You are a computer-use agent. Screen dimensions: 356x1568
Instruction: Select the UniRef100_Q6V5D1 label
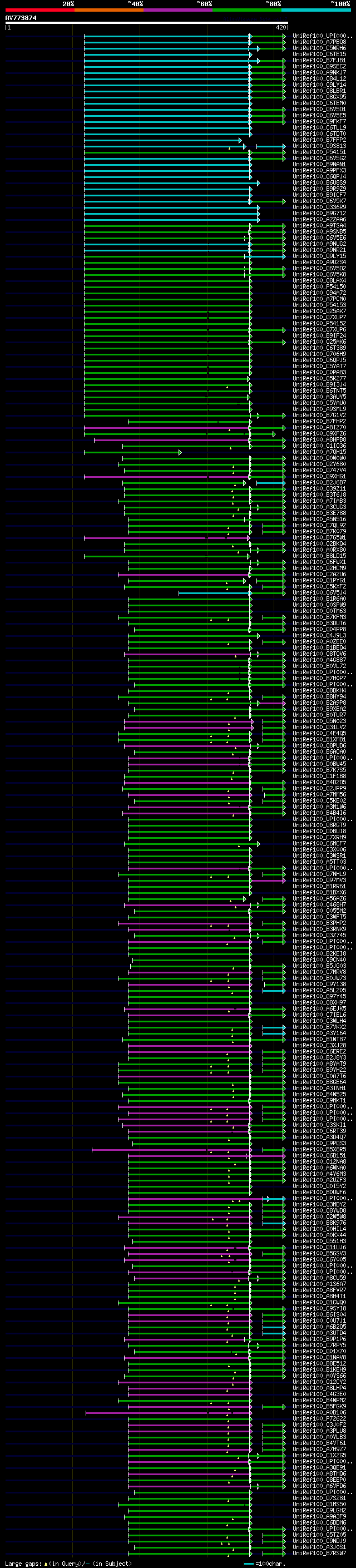pyautogui.click(x=319, y=110)
